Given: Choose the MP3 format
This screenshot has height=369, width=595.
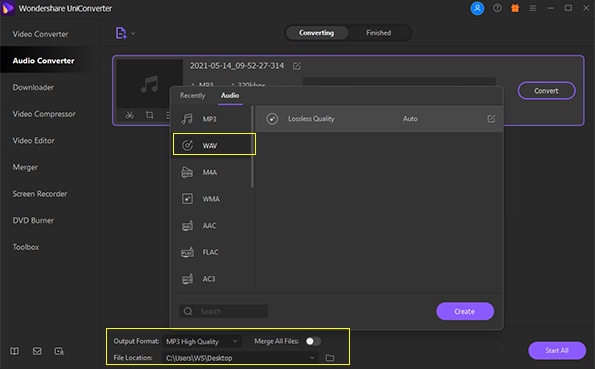Looking at the screenshot, I should click(211, 119).
